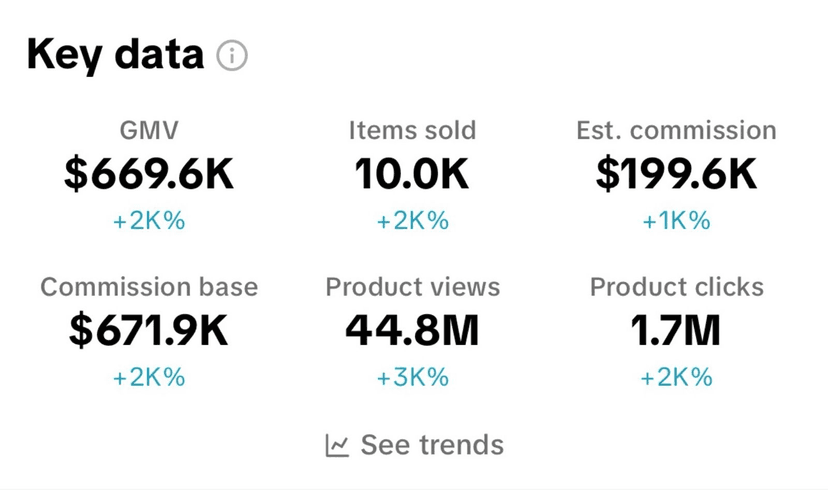828x490 pixels.
Task: Select the Product views label
Action: pos(412,287)
